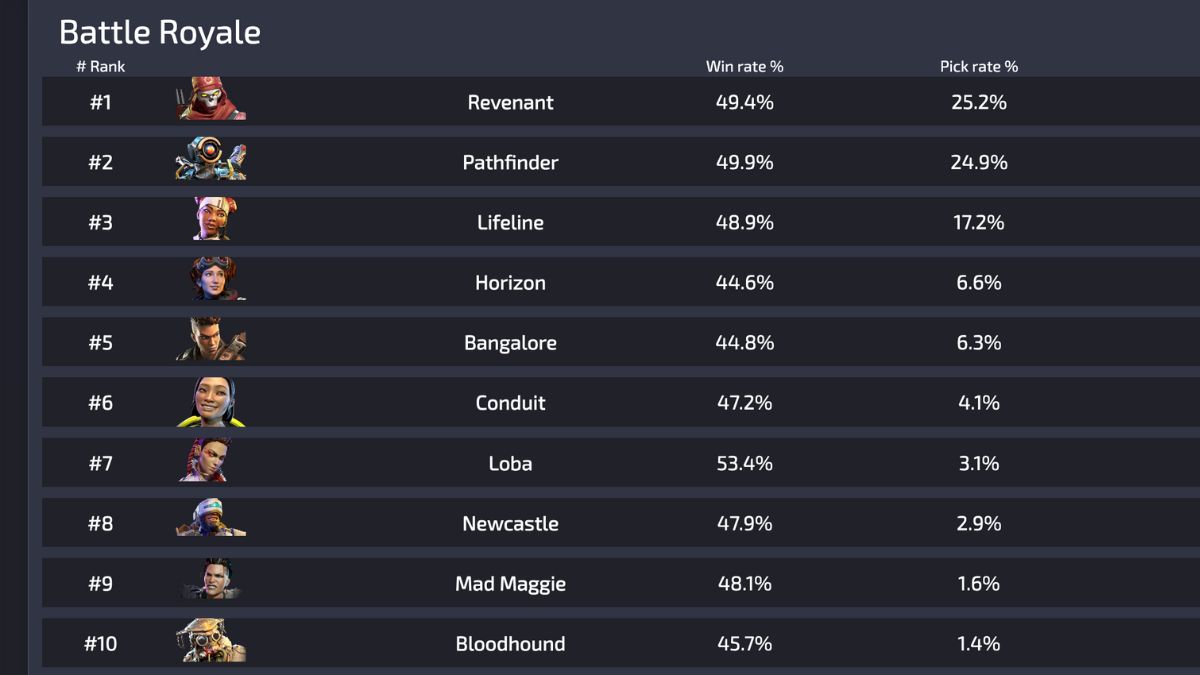This screenshot has height=675, width=1200.
Task: Click the Bloodhound character portrait
Action: coord(210,643)
